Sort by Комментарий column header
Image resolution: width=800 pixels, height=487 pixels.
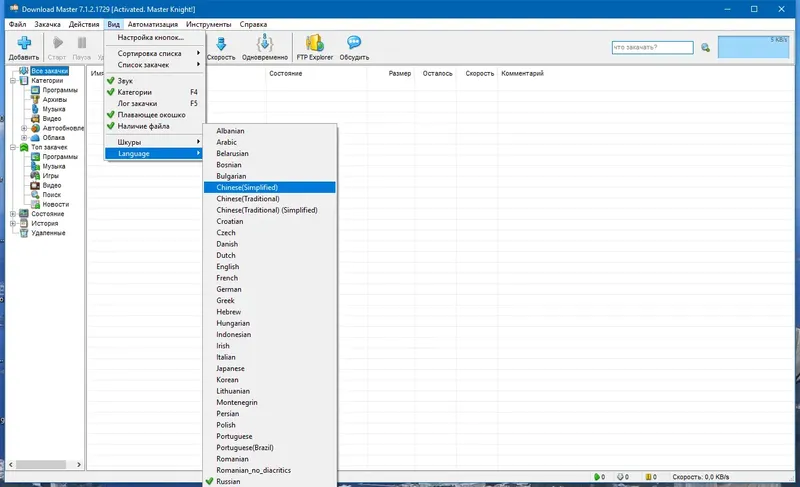click(x=522, y=73)
